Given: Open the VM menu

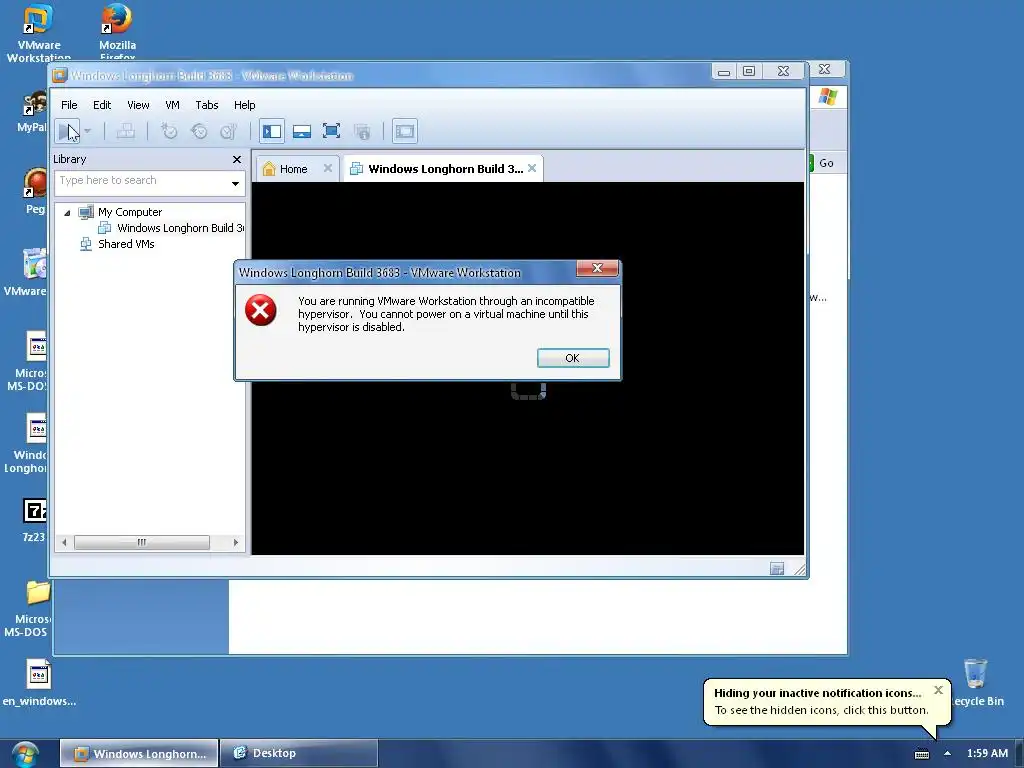Looking at the screenshot, I should (172, 105).
